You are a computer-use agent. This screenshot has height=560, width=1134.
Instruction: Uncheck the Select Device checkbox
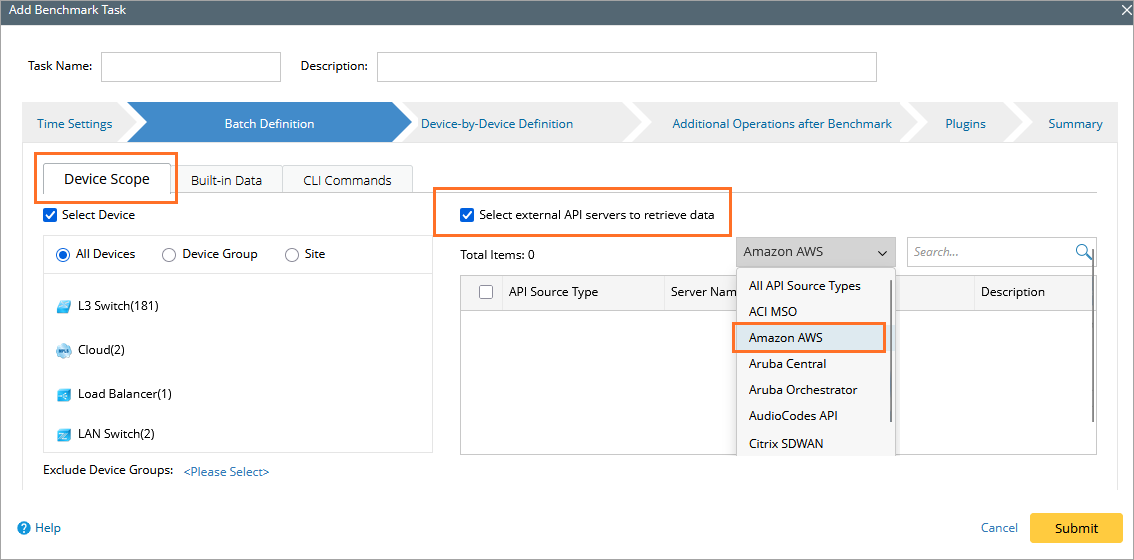click(x=50, y=215)
